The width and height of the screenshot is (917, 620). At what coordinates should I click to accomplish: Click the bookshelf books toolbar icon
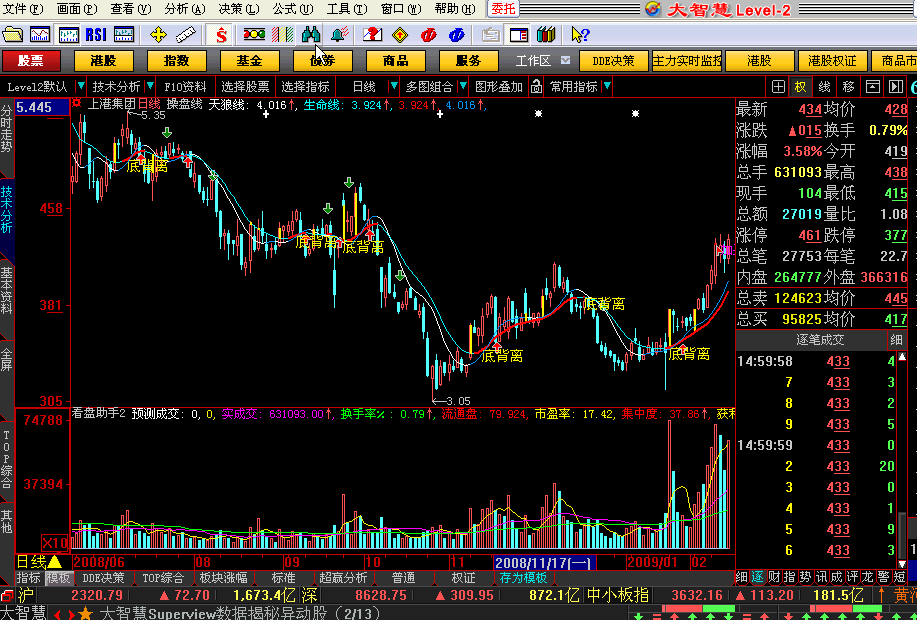[546, 35]
